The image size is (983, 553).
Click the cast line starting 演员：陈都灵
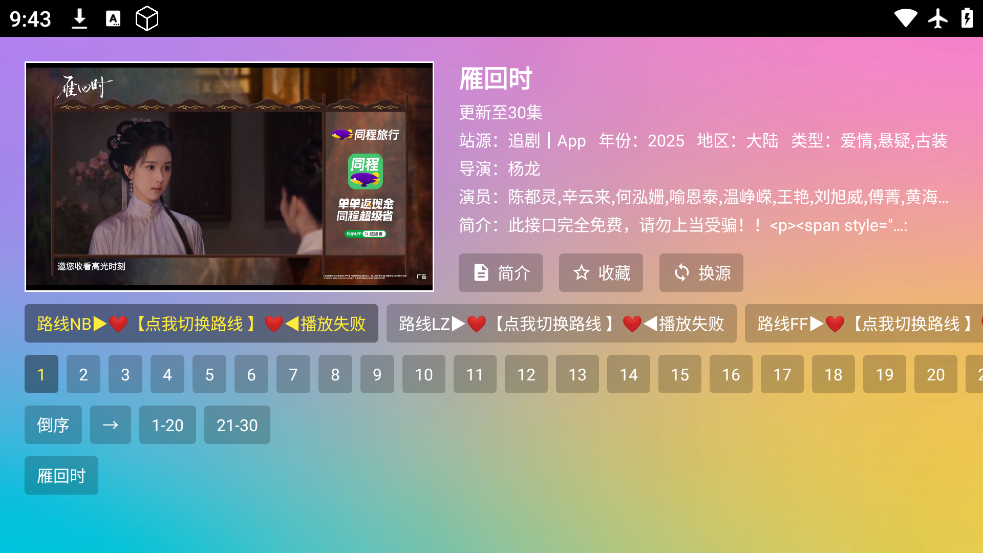point(703,197)
